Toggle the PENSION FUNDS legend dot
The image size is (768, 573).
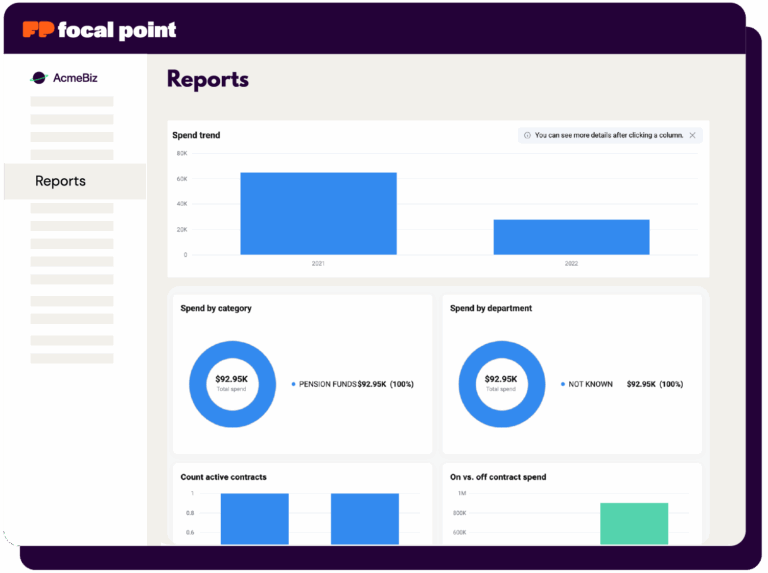pyautogui.click(x=294, y=384)
